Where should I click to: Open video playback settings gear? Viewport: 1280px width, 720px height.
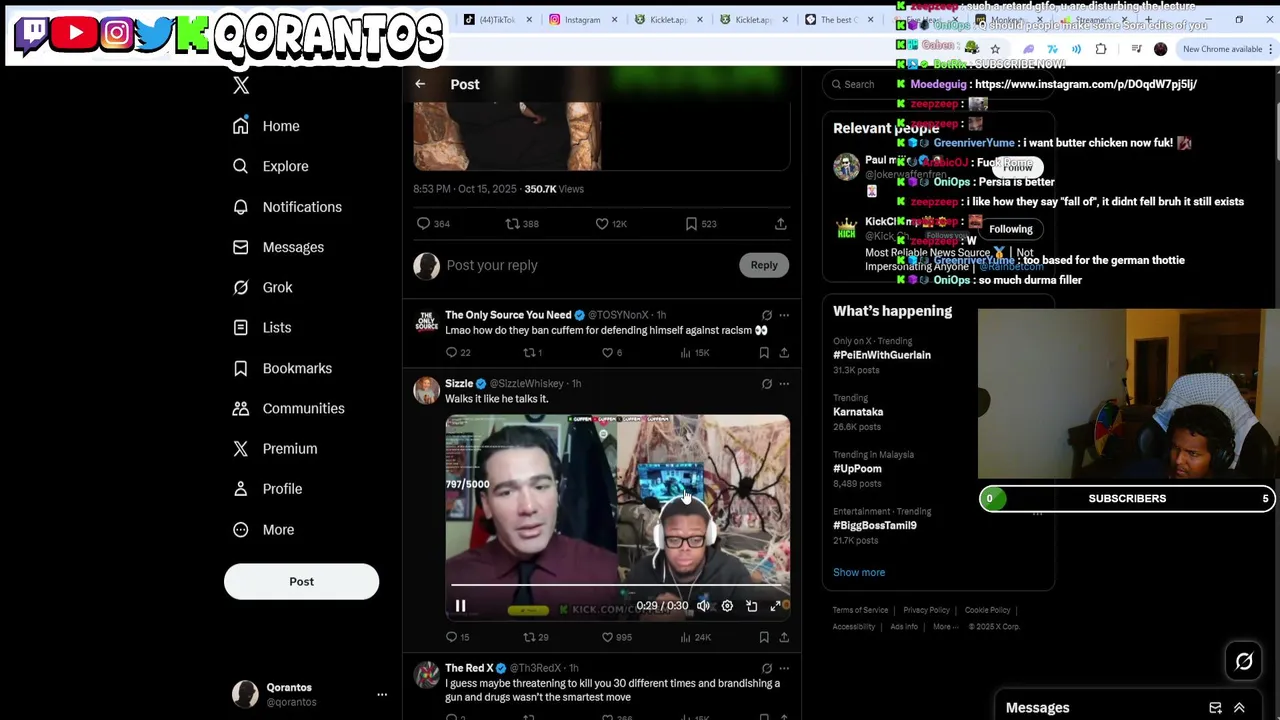pyautogui.click(x=727, y=606)
